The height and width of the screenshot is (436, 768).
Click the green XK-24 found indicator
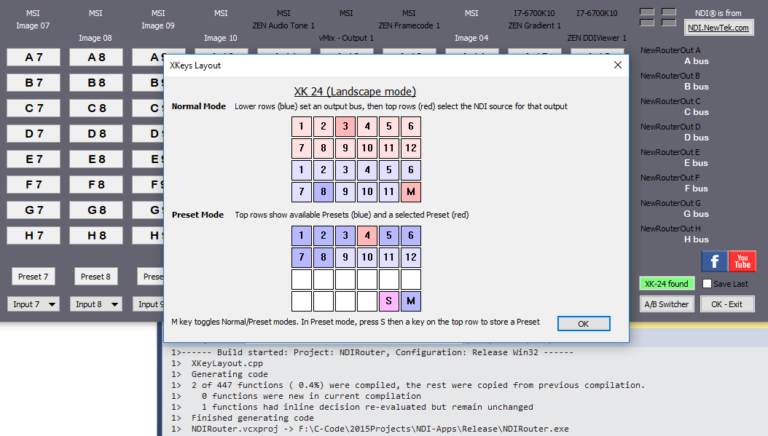665,284
